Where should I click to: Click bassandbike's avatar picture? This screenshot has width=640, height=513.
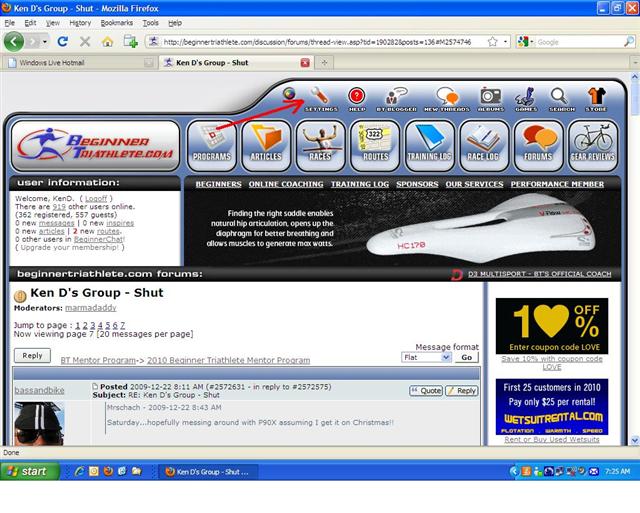[x=39, y=424]
